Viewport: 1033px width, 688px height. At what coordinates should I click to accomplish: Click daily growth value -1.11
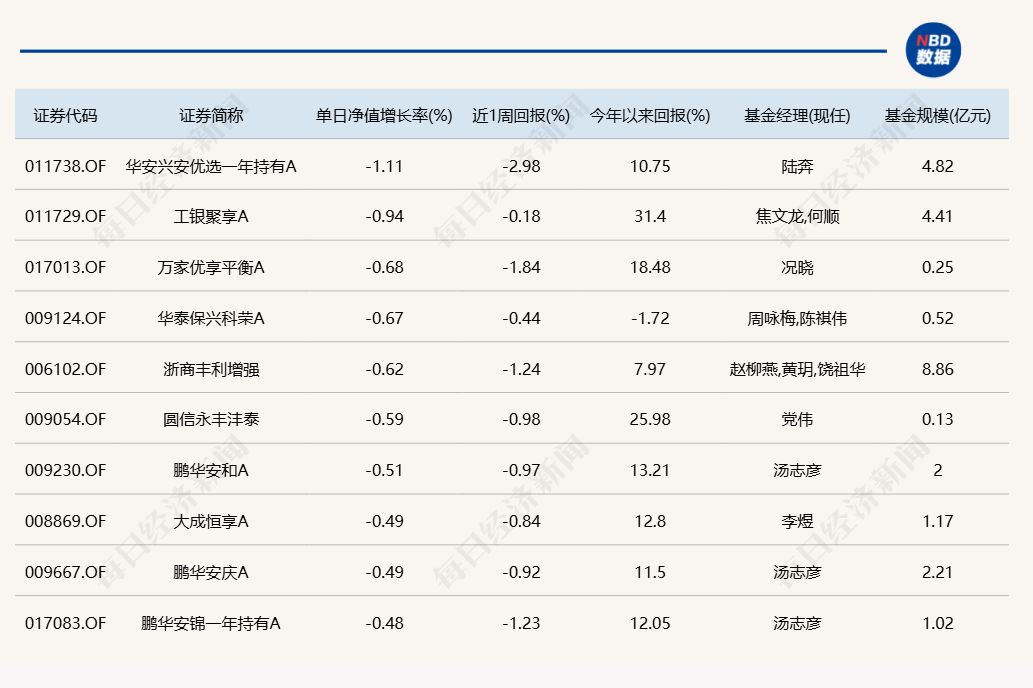384,166
